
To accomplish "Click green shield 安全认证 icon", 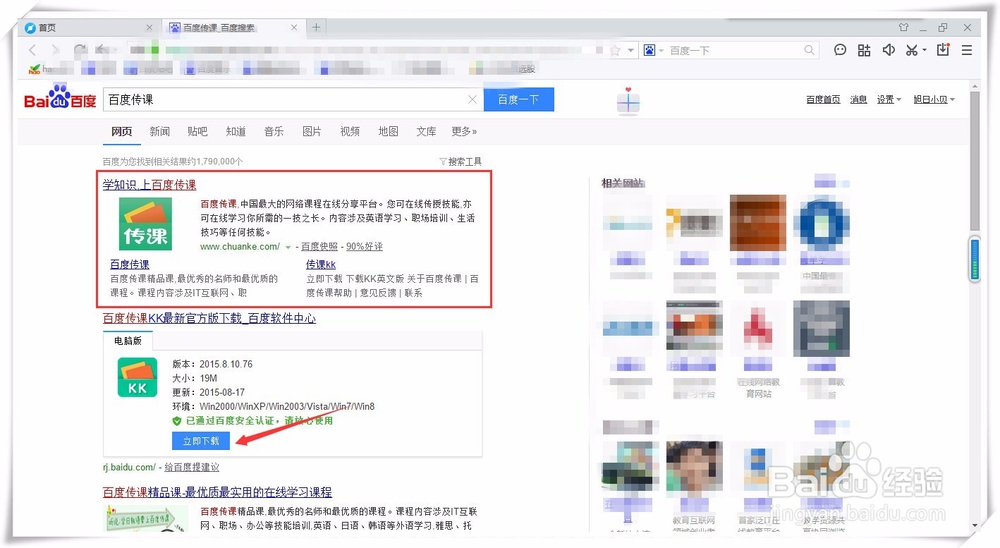I will [x=177, y=421].
